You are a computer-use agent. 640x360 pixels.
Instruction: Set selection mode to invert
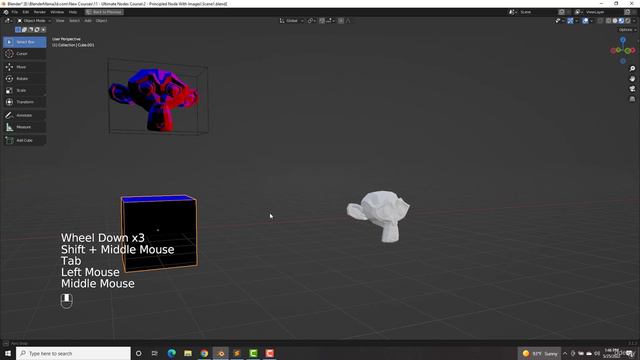pyautogui.click(x=37, y=30)
